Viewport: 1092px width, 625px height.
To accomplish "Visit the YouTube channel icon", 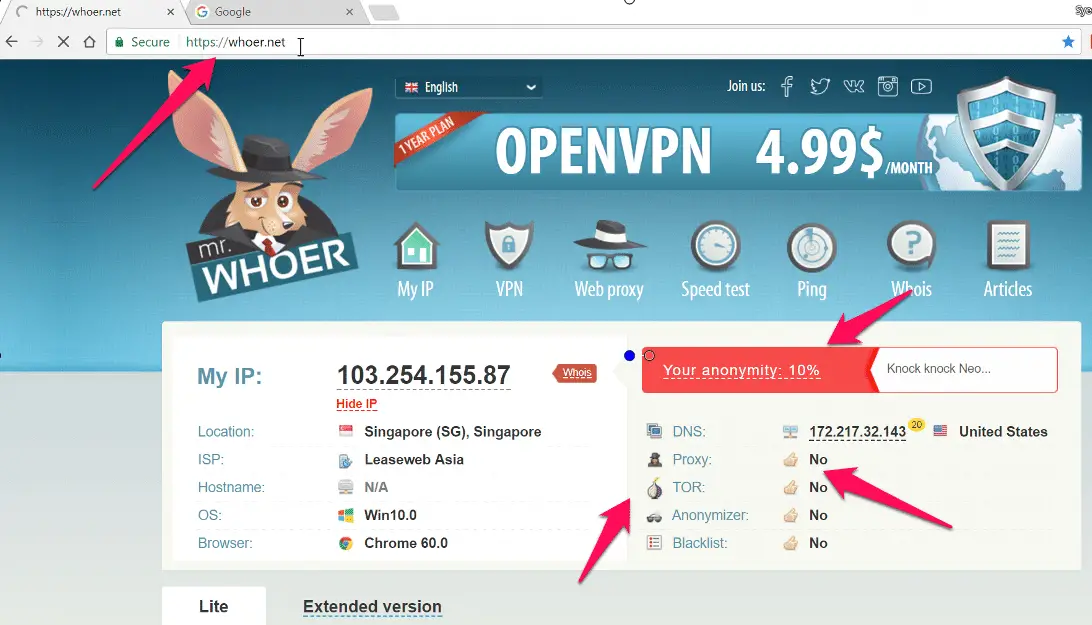I will [x=921, y=86].
